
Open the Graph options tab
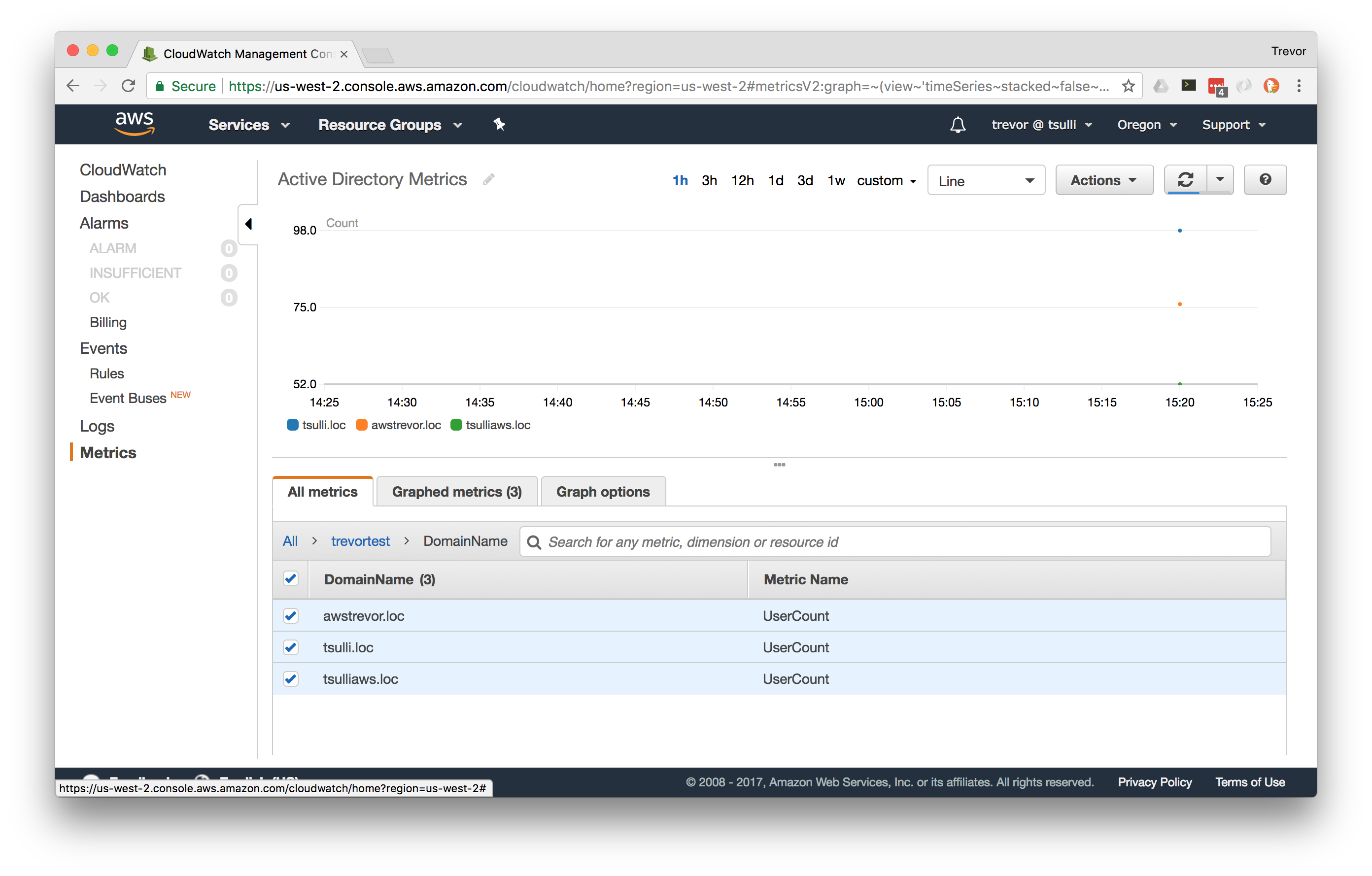[x=603, y=492]
